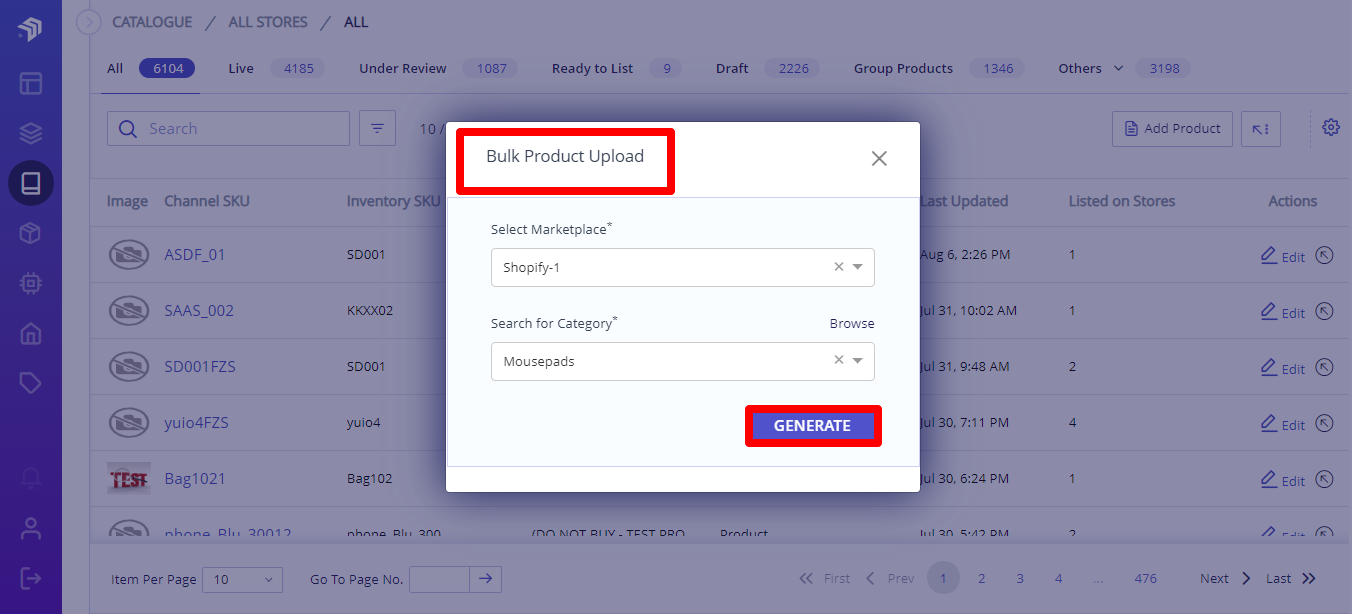
Task: Open the chip processor icon in sidebar
Action: (x=30, y=284)
